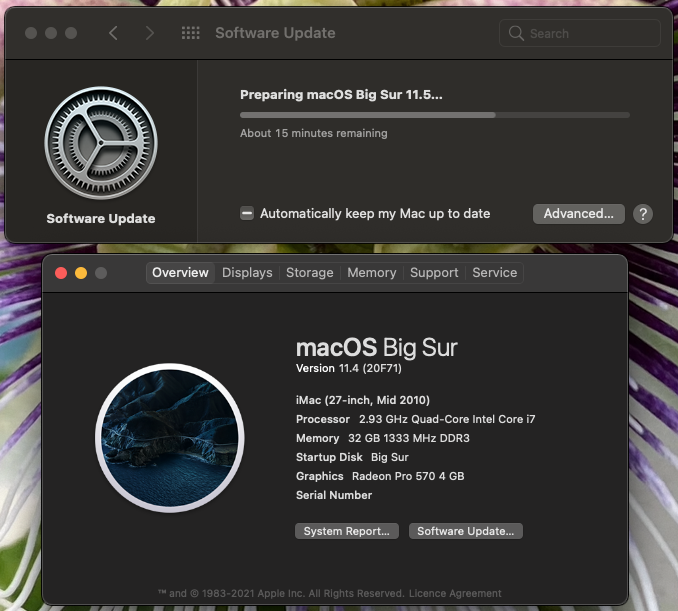Viewport: 678px width, 611px height.
Task: Select the Service tab
Action: pyautogui.click(x=495, y=272)
